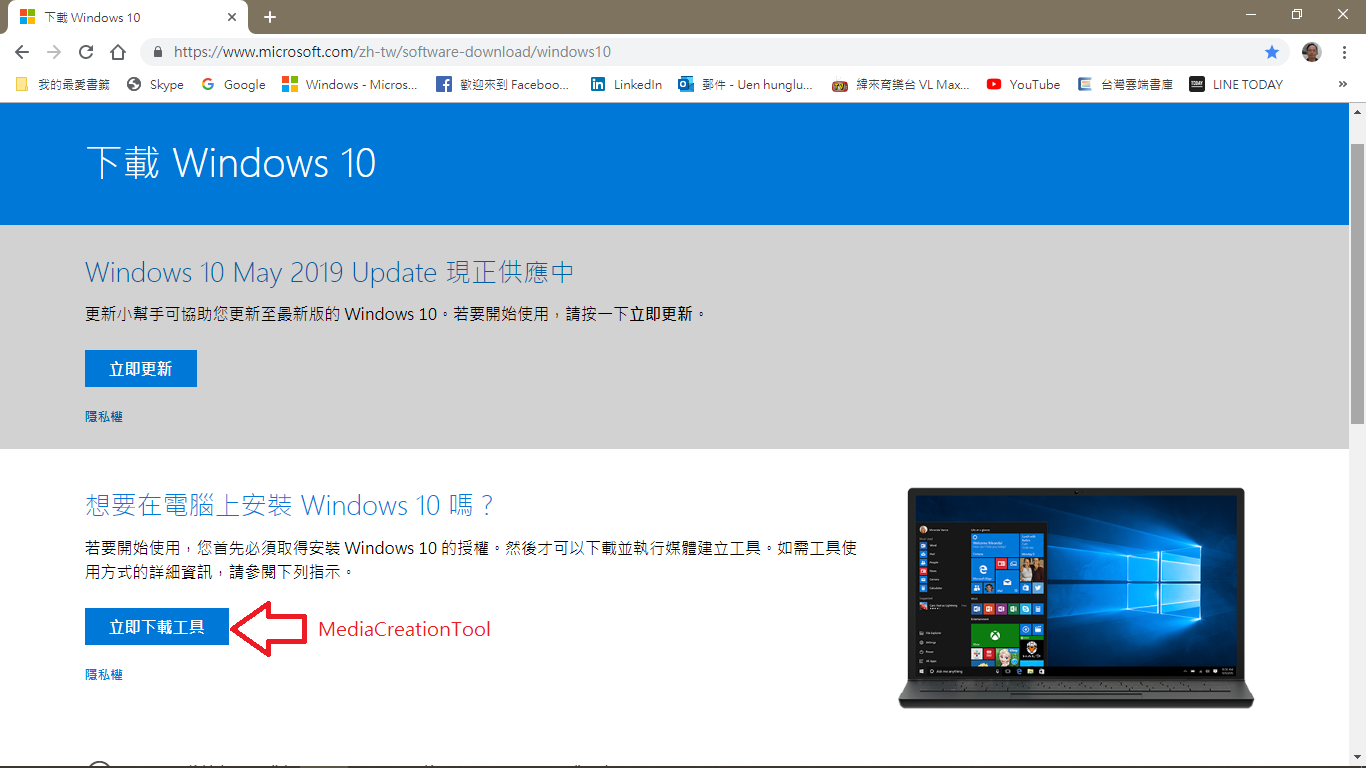Open the Google bookmark
Viewport: 1366px width, 768px height.
point(233,84)
